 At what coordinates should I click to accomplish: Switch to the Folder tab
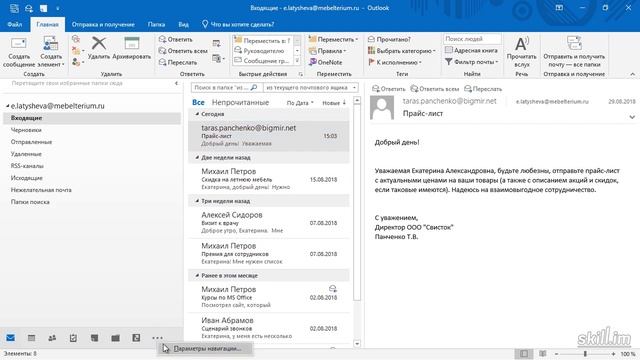tap(156, 24)
